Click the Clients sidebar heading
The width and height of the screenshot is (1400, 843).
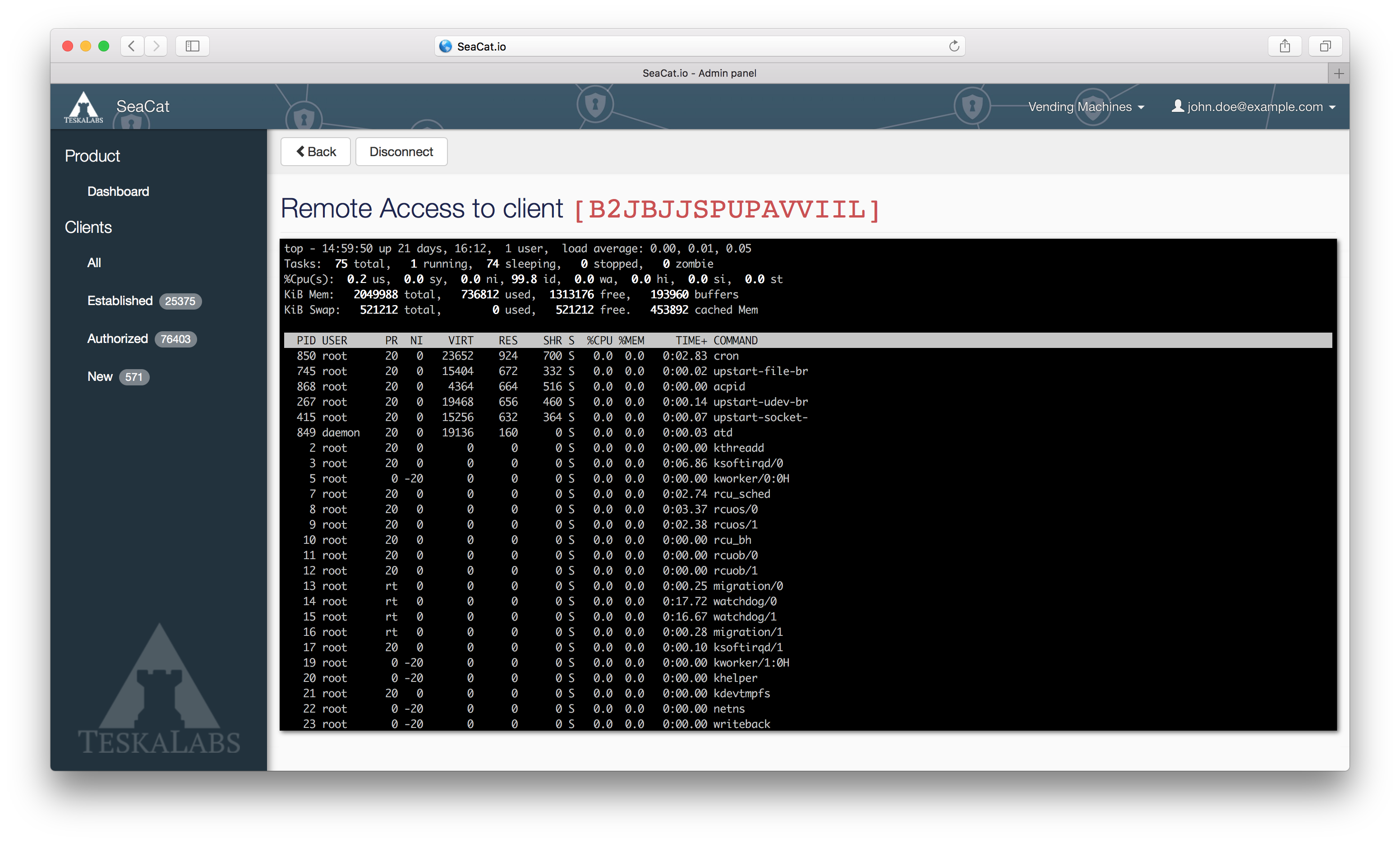pyautogui.click(x=88, y=227)
